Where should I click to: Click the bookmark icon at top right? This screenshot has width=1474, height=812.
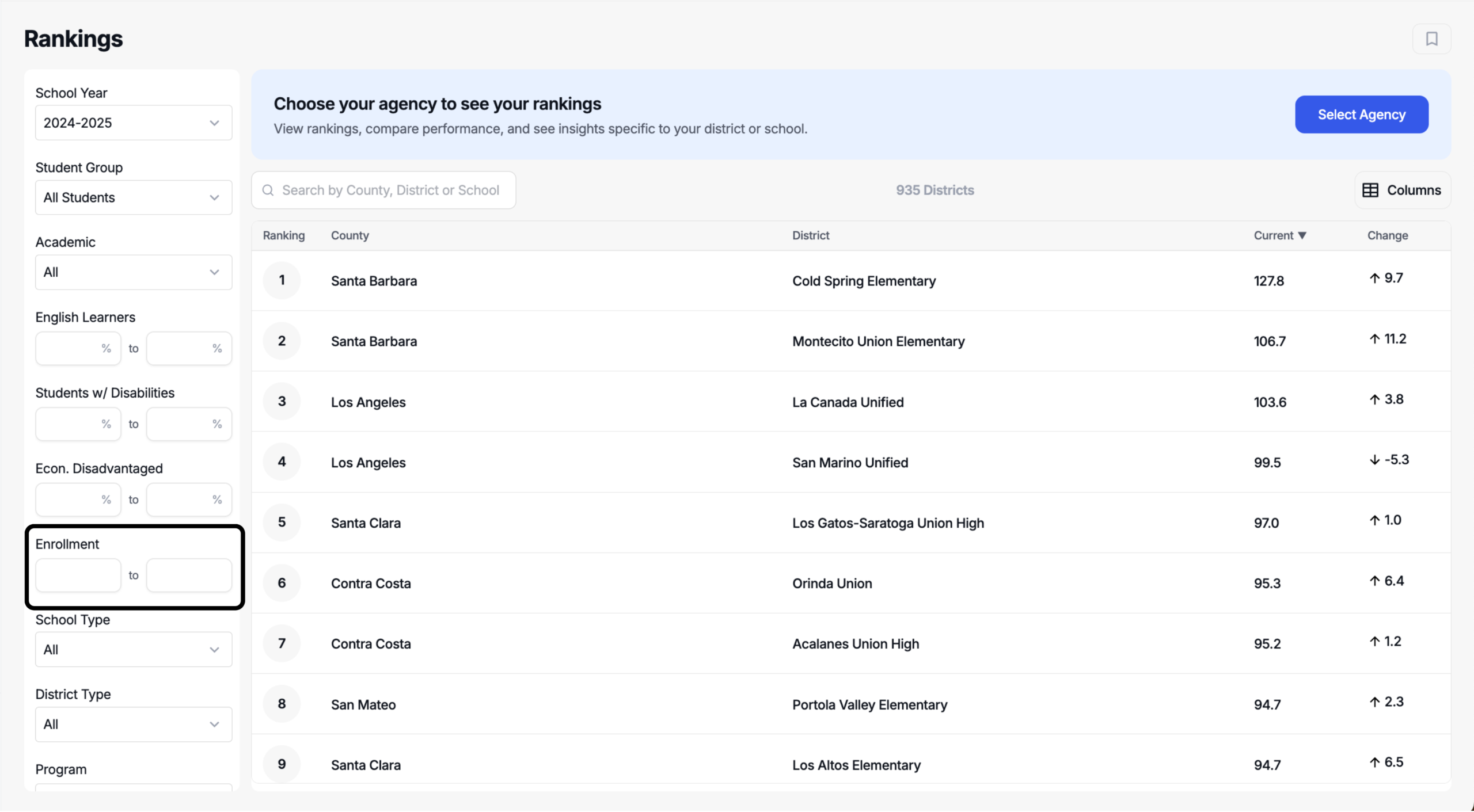point(1431,39)
